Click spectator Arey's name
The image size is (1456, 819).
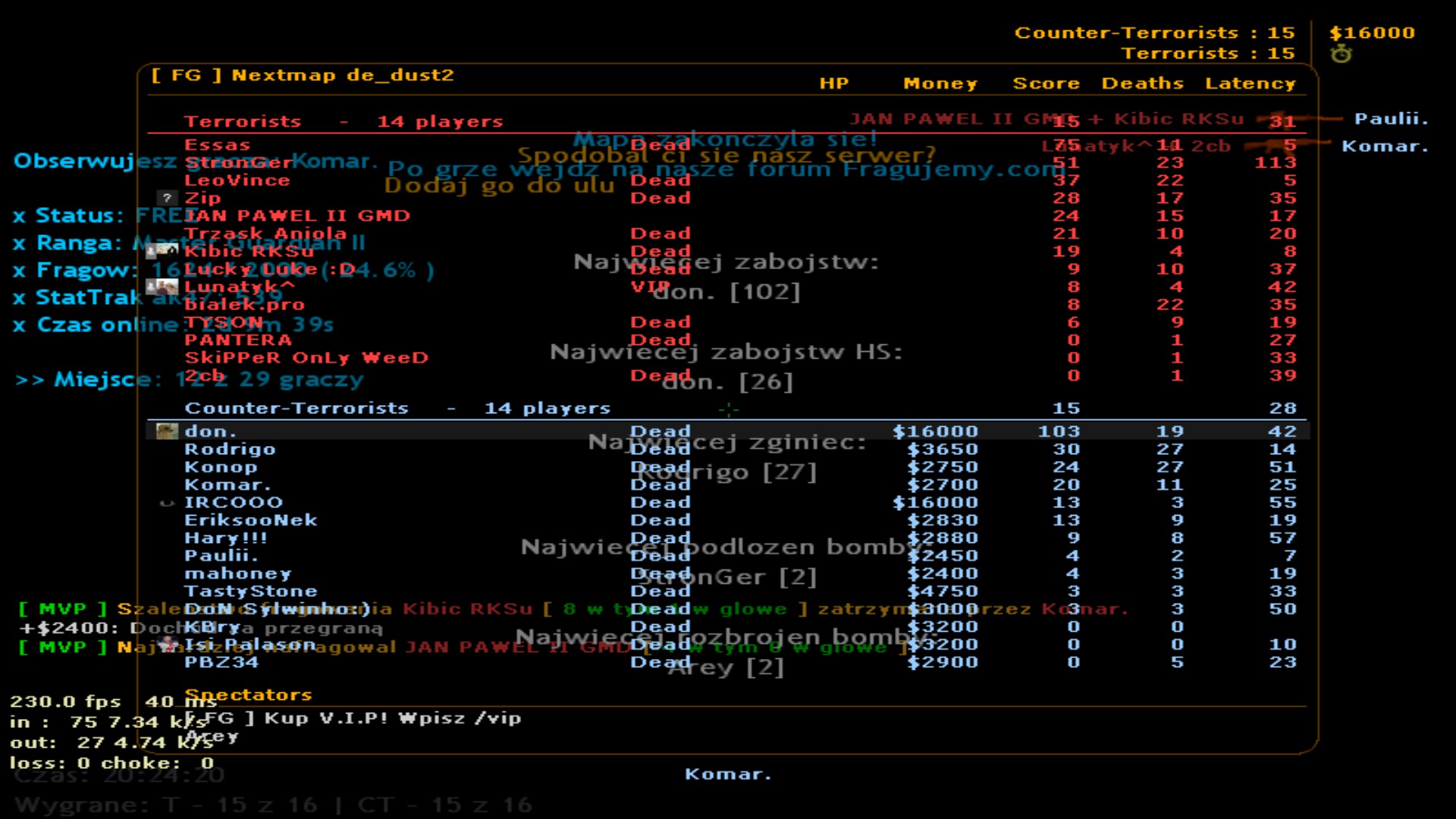(212, 736)
